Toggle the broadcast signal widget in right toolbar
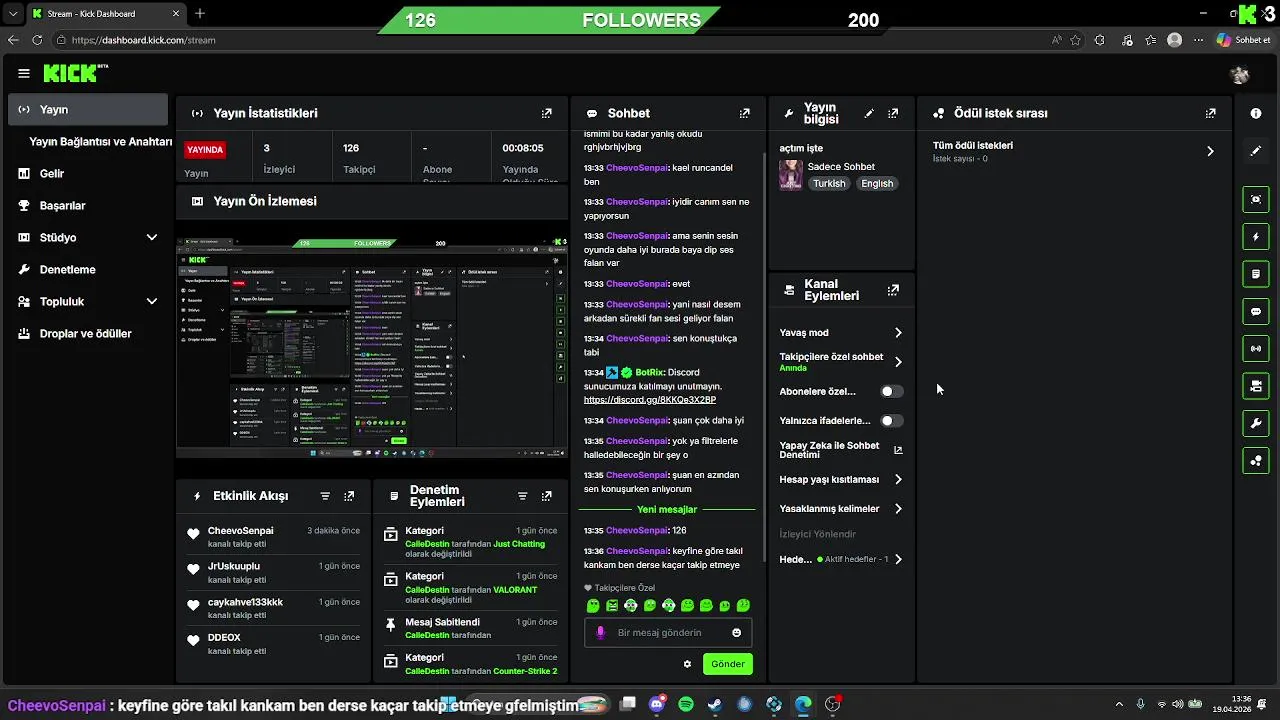 [x=1256, y=348]
